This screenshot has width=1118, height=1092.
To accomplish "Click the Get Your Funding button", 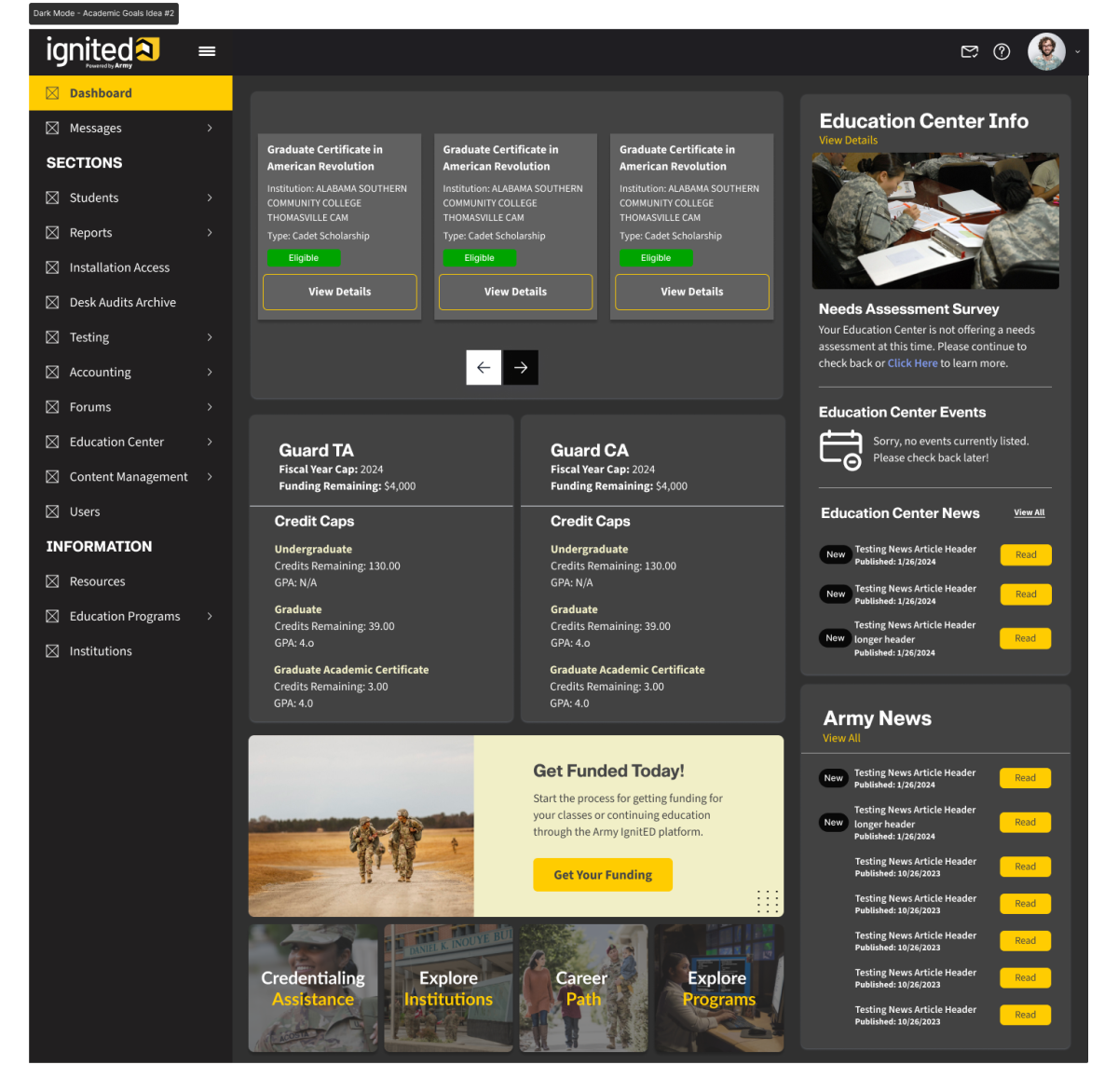I will 603,875.
